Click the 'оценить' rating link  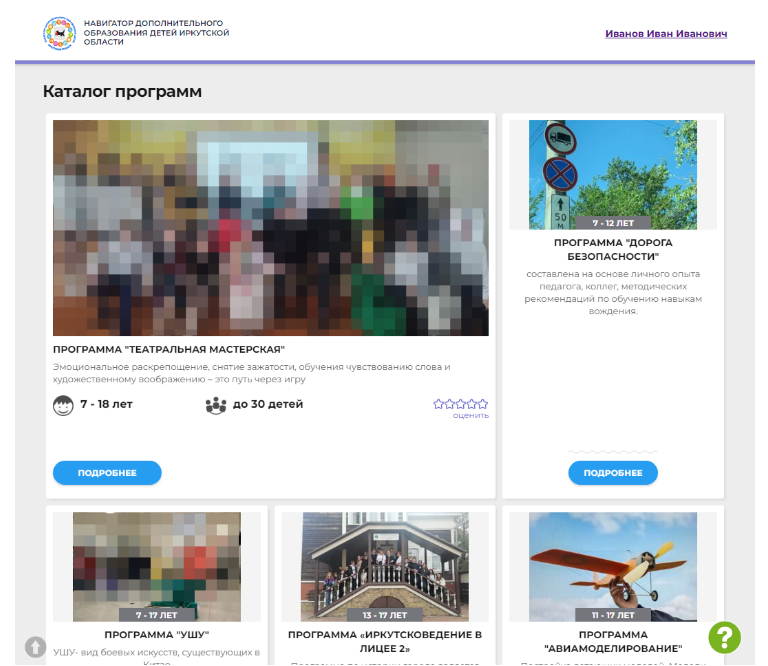coord(470,416)
